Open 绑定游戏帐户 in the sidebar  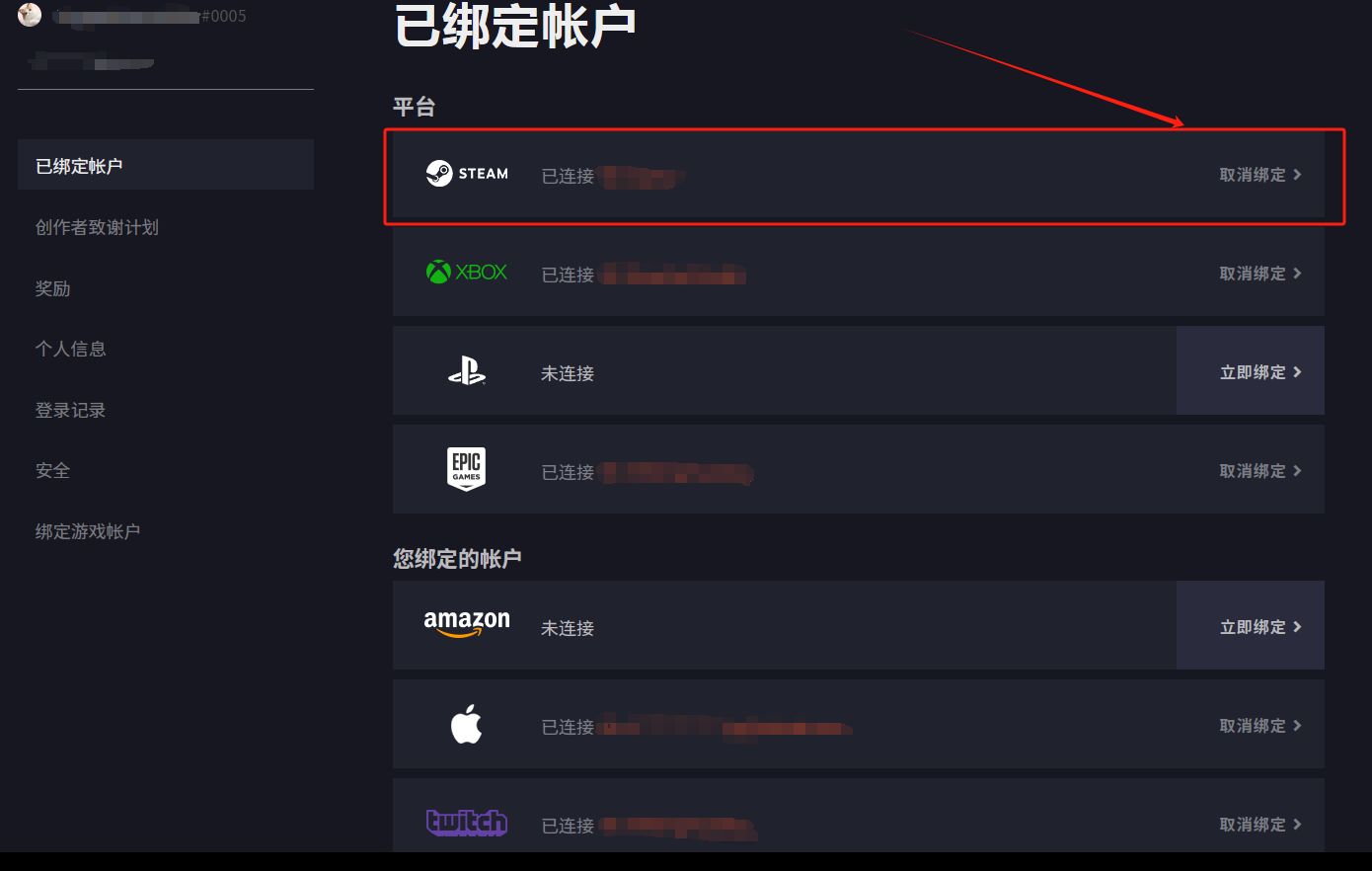88,531
